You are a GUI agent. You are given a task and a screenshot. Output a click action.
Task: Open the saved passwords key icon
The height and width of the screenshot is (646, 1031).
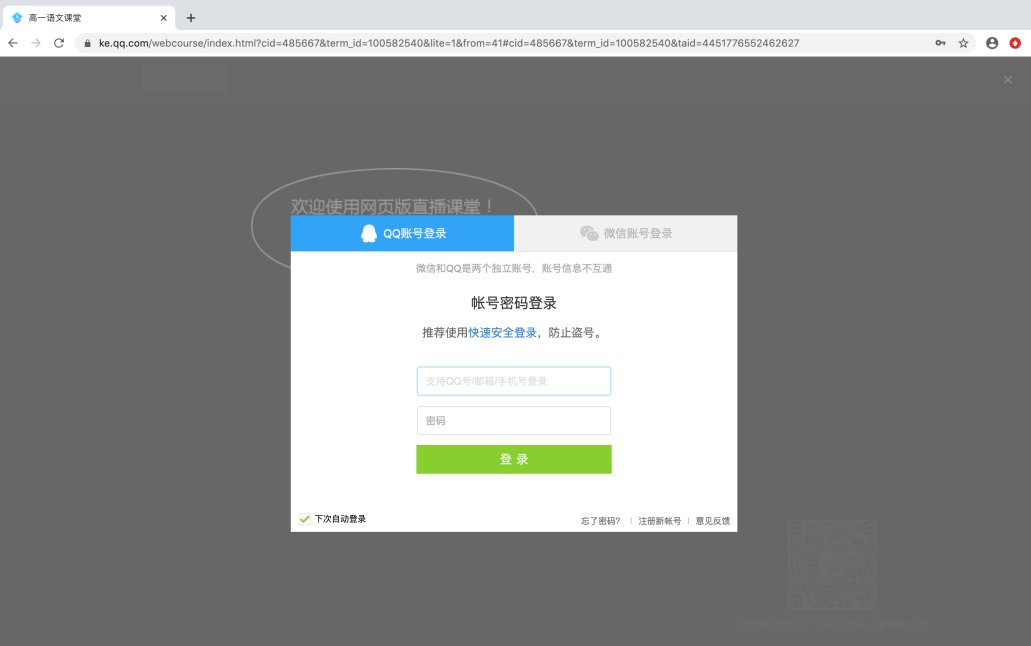(x=940, y=43)
